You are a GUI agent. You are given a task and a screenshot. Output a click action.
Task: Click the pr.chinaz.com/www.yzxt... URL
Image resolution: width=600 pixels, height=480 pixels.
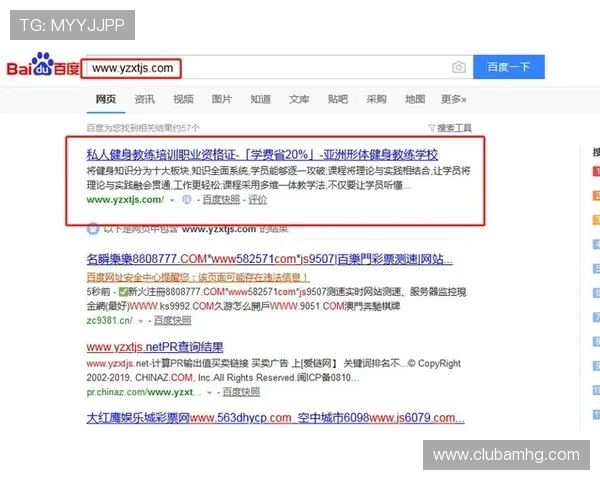(143, 392)
